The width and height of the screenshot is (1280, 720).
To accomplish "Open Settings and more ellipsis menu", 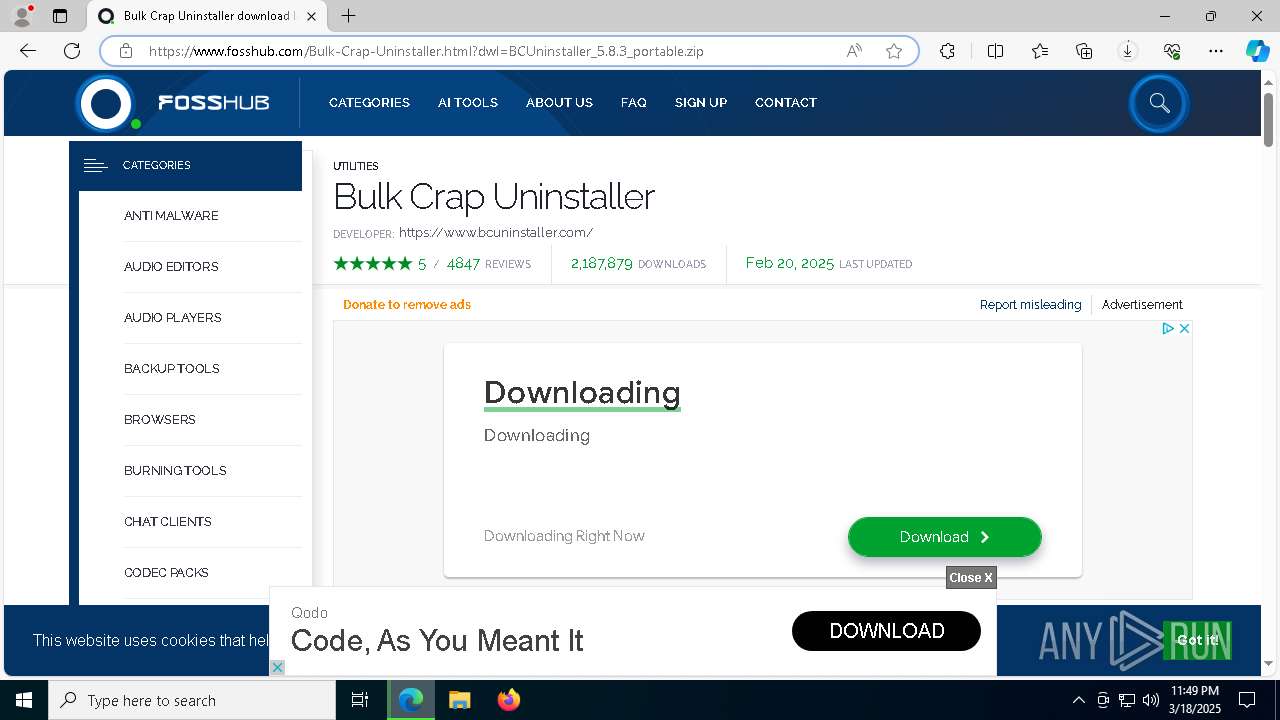I will pyautogui.click(x=1216, y=51).
